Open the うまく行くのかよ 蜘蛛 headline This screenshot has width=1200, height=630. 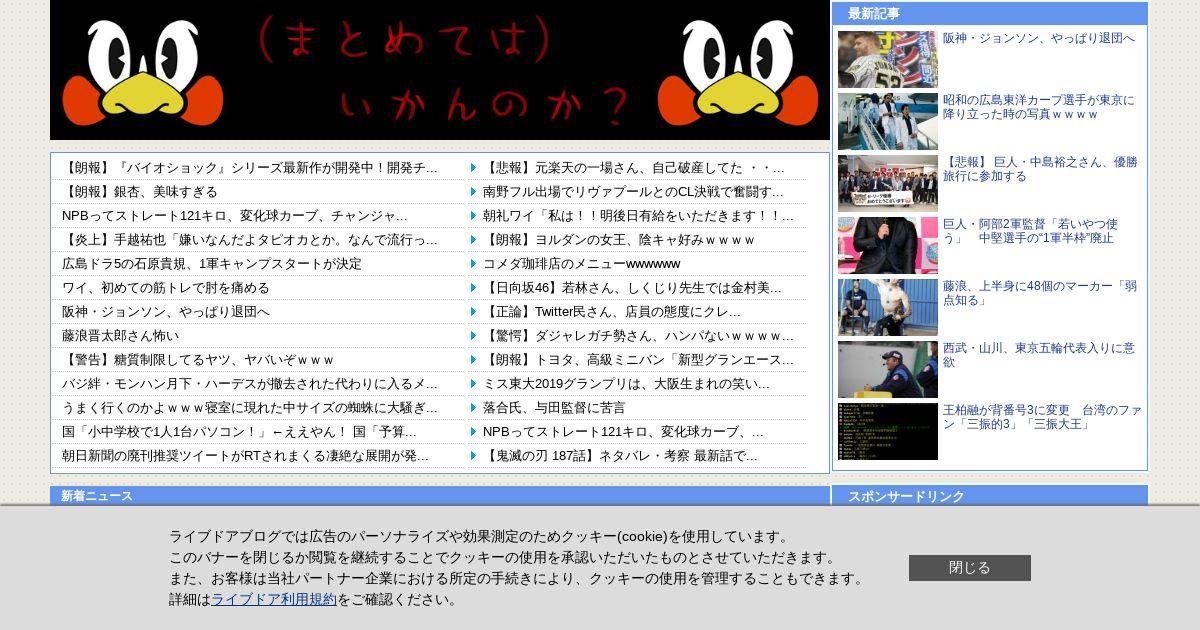(250, 408)
